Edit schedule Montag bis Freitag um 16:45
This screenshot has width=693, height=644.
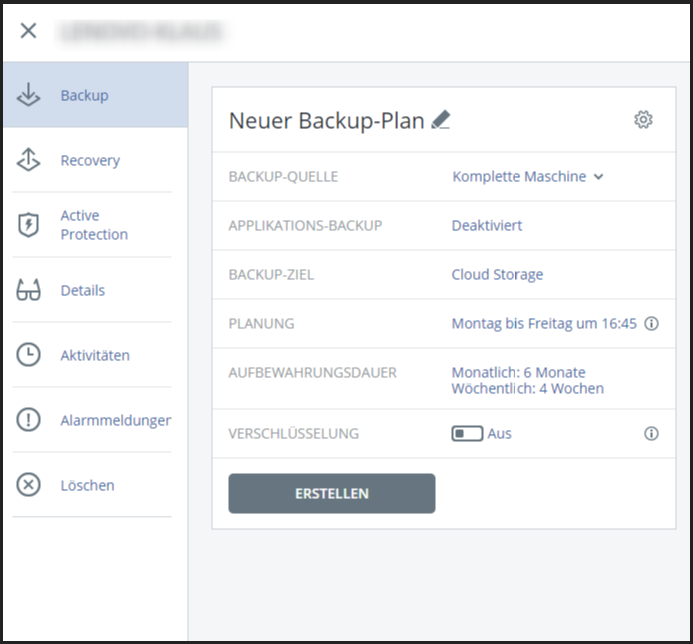[x=544, y=324]
